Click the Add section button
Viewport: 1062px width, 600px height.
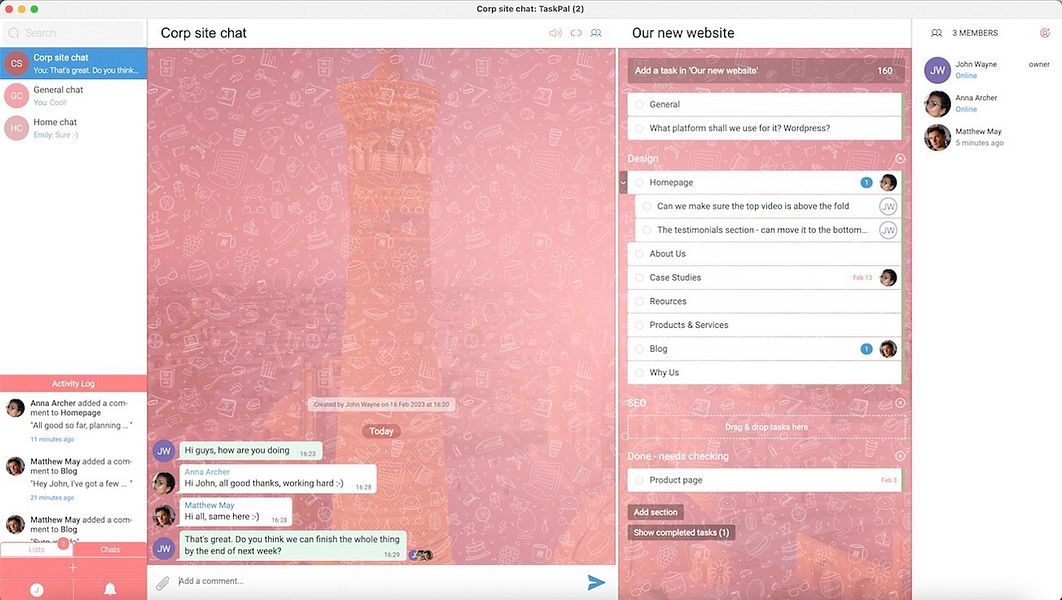(x=657, y=511)
